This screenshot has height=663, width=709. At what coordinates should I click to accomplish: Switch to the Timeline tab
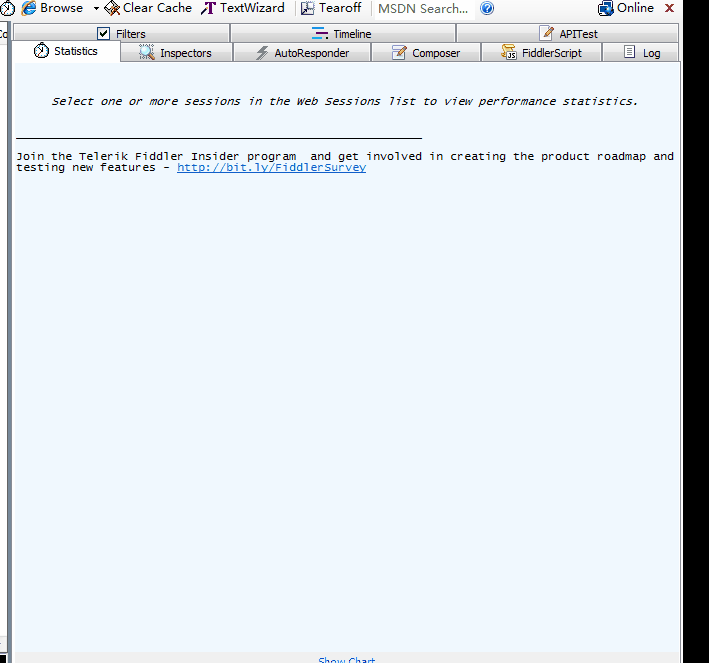click(x=343, y=33)
